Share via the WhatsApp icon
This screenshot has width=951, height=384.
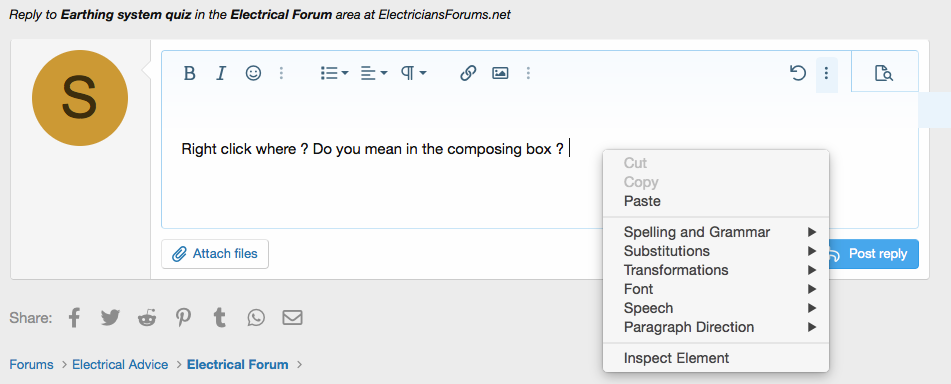click(256, 317)
